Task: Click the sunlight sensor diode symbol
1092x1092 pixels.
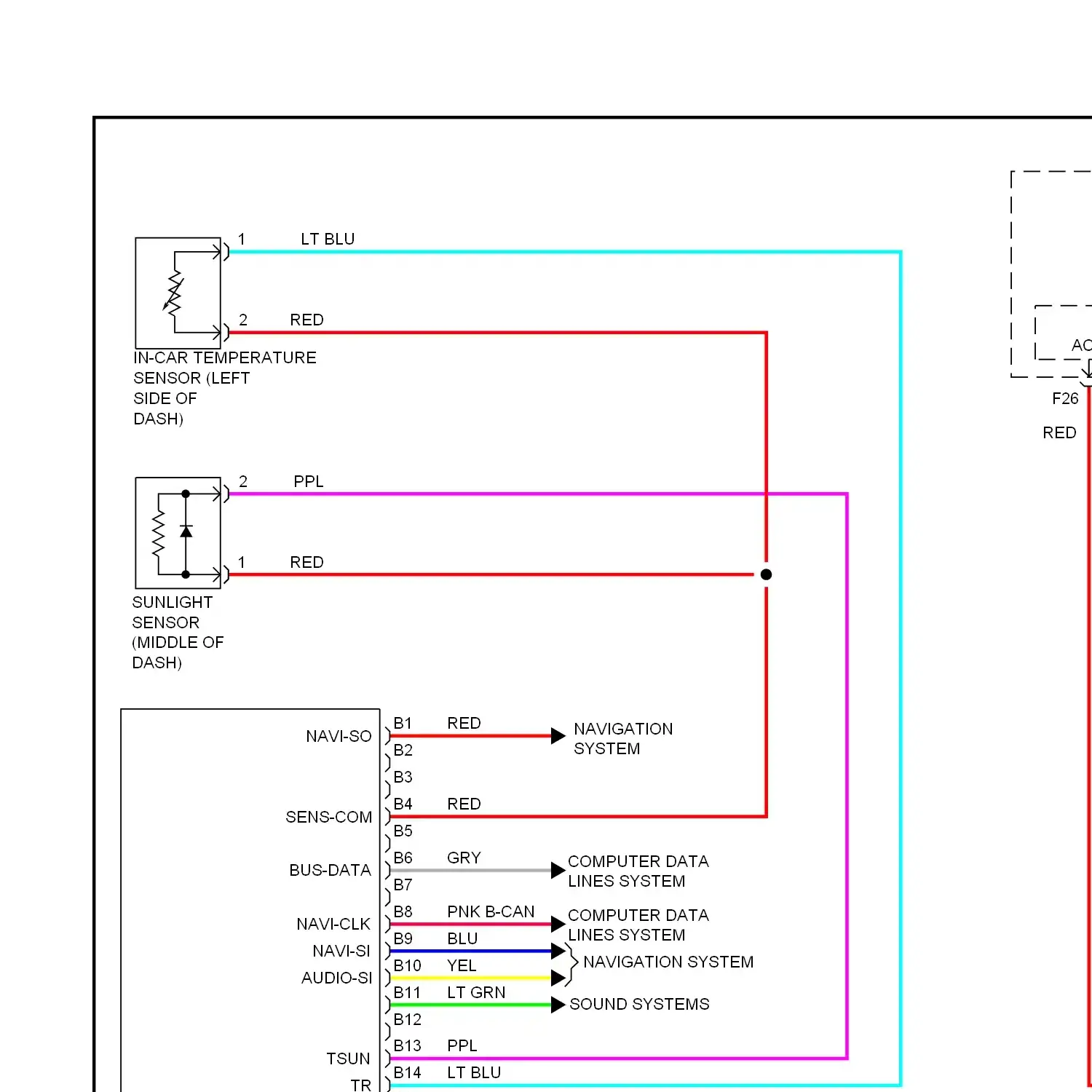Action: tap(186, 532)
